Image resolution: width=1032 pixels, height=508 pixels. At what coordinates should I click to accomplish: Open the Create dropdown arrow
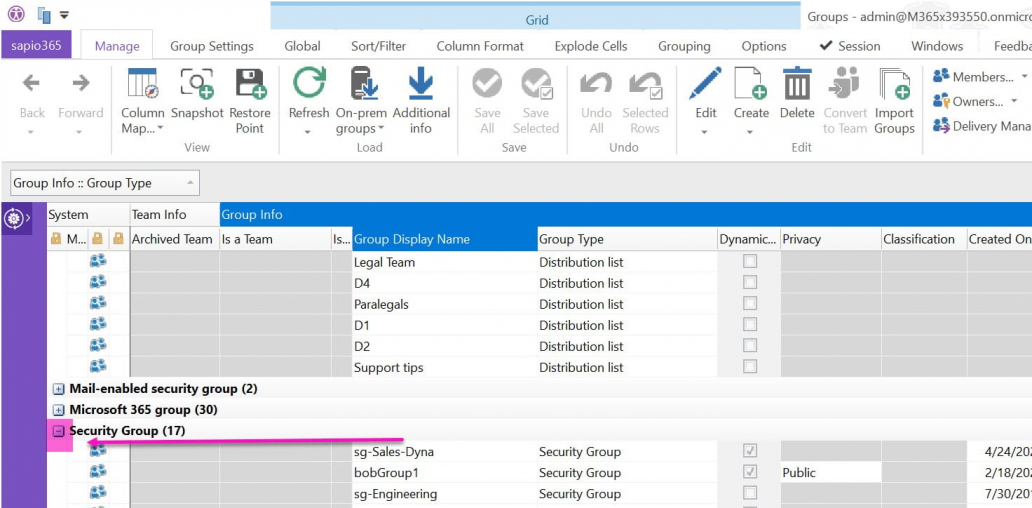pos(751,132)
